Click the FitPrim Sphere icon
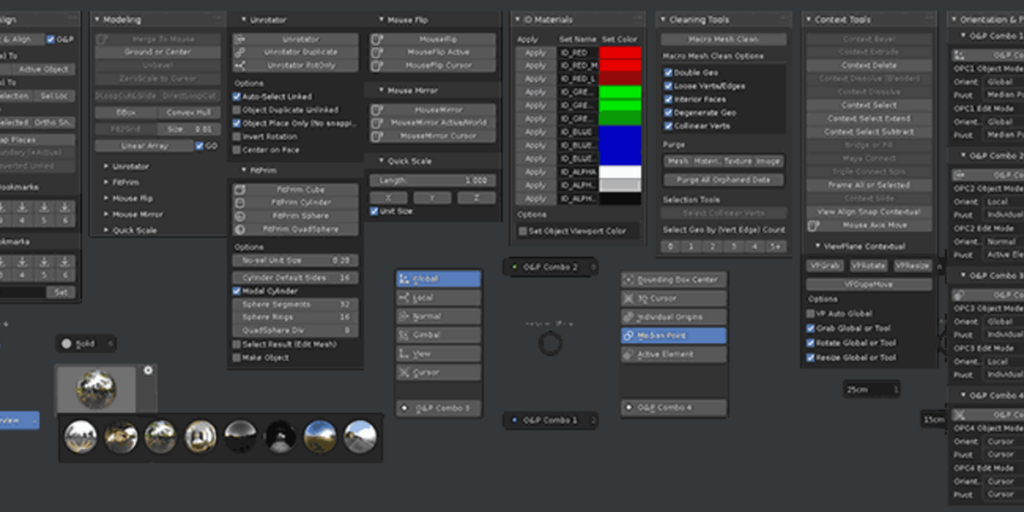This screenshot has width=1024, height=512. [x=240, y=216]
